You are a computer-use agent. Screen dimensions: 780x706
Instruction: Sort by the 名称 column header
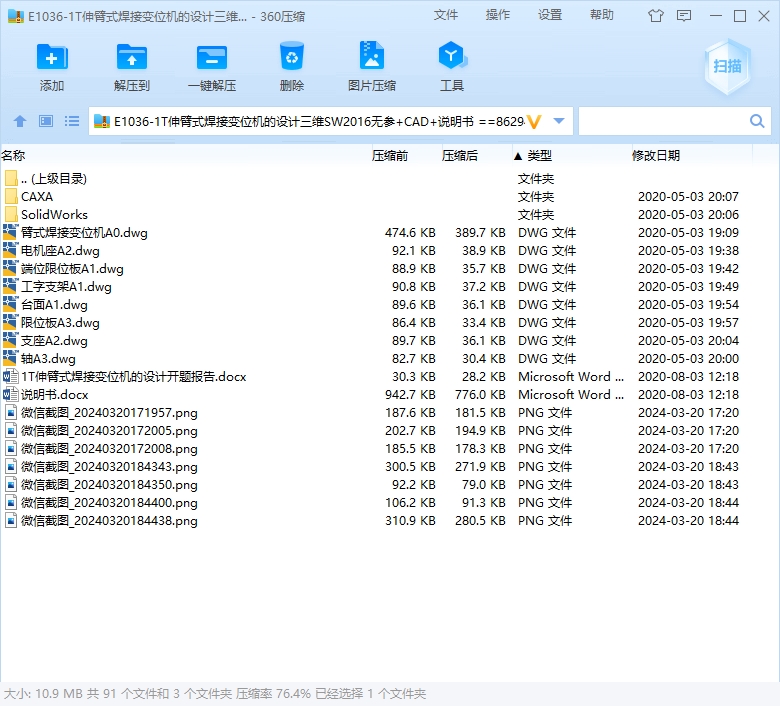(13, 155)
